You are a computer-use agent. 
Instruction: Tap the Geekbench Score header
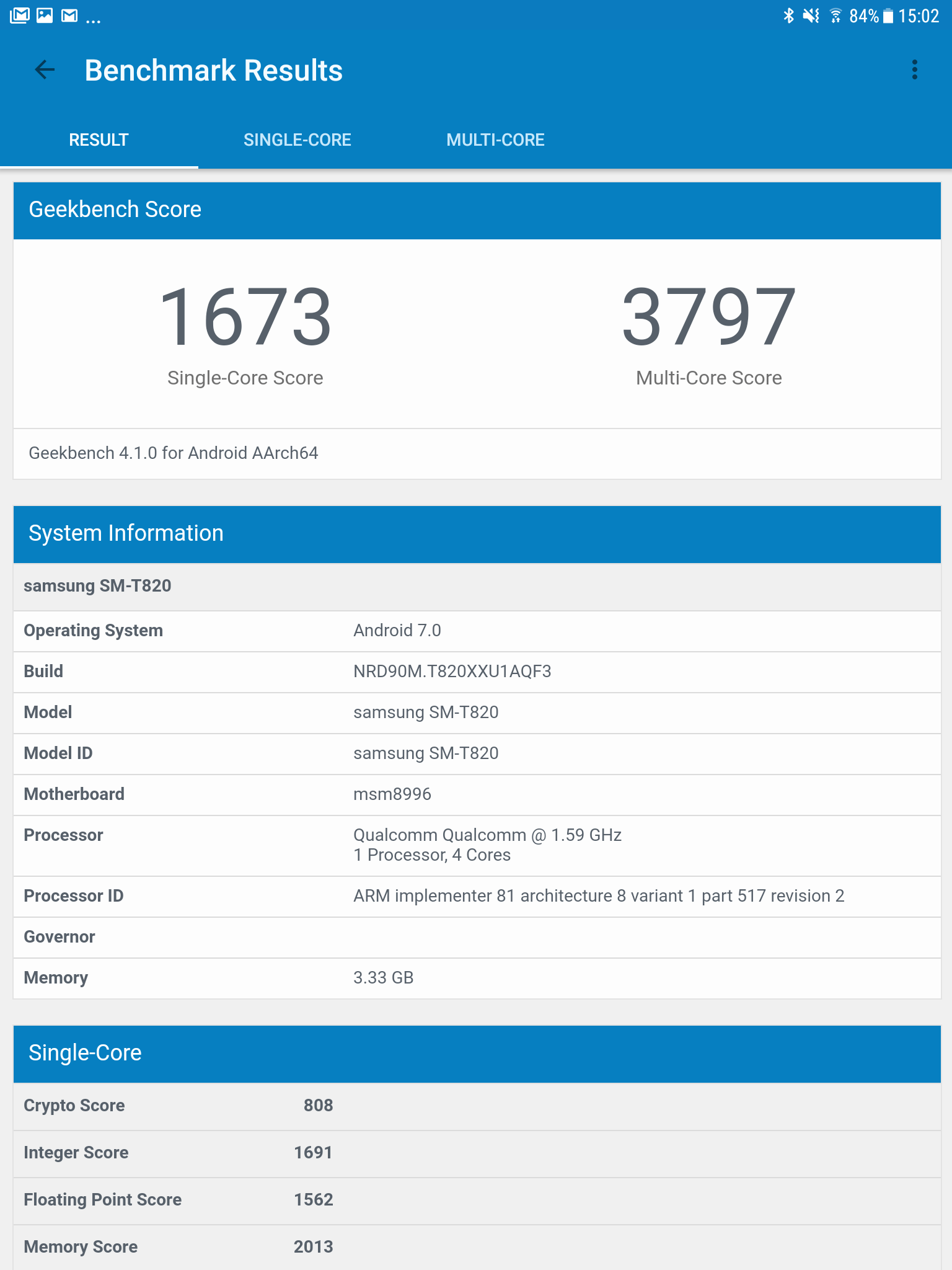[x=477, y=210]
